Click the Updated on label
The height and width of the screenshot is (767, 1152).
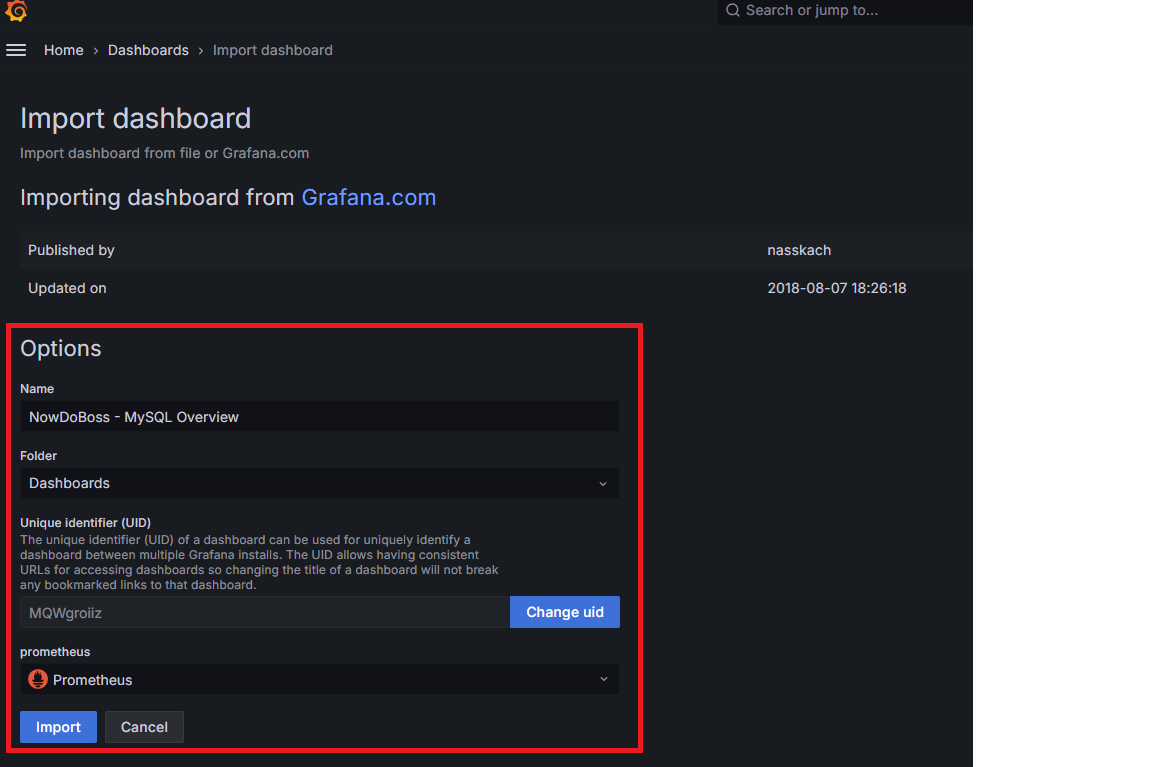point(68,289)
